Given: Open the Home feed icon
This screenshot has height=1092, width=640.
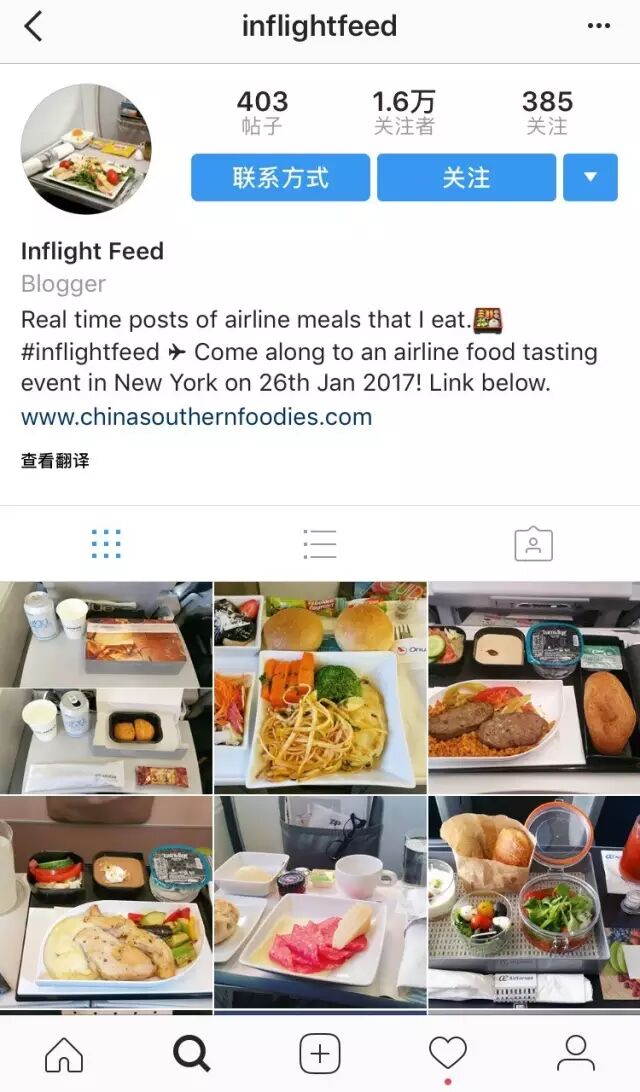Looking at the screenshot, I should [64, 1054].
